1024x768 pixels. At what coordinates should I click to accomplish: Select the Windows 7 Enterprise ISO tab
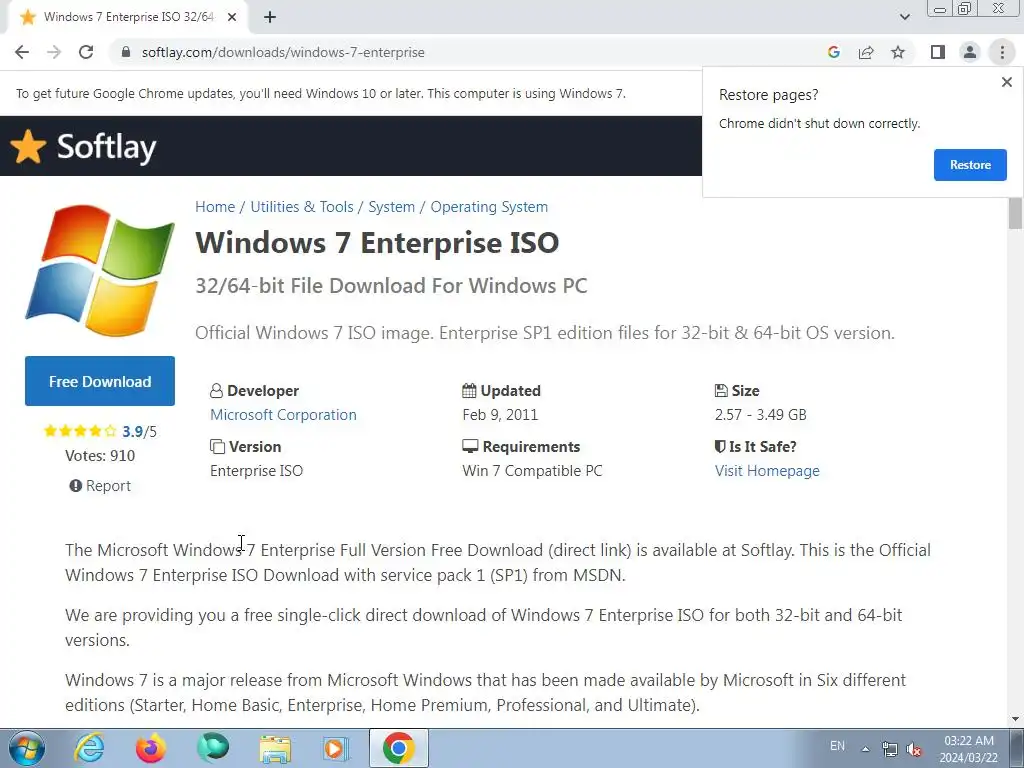coord(127,17)
